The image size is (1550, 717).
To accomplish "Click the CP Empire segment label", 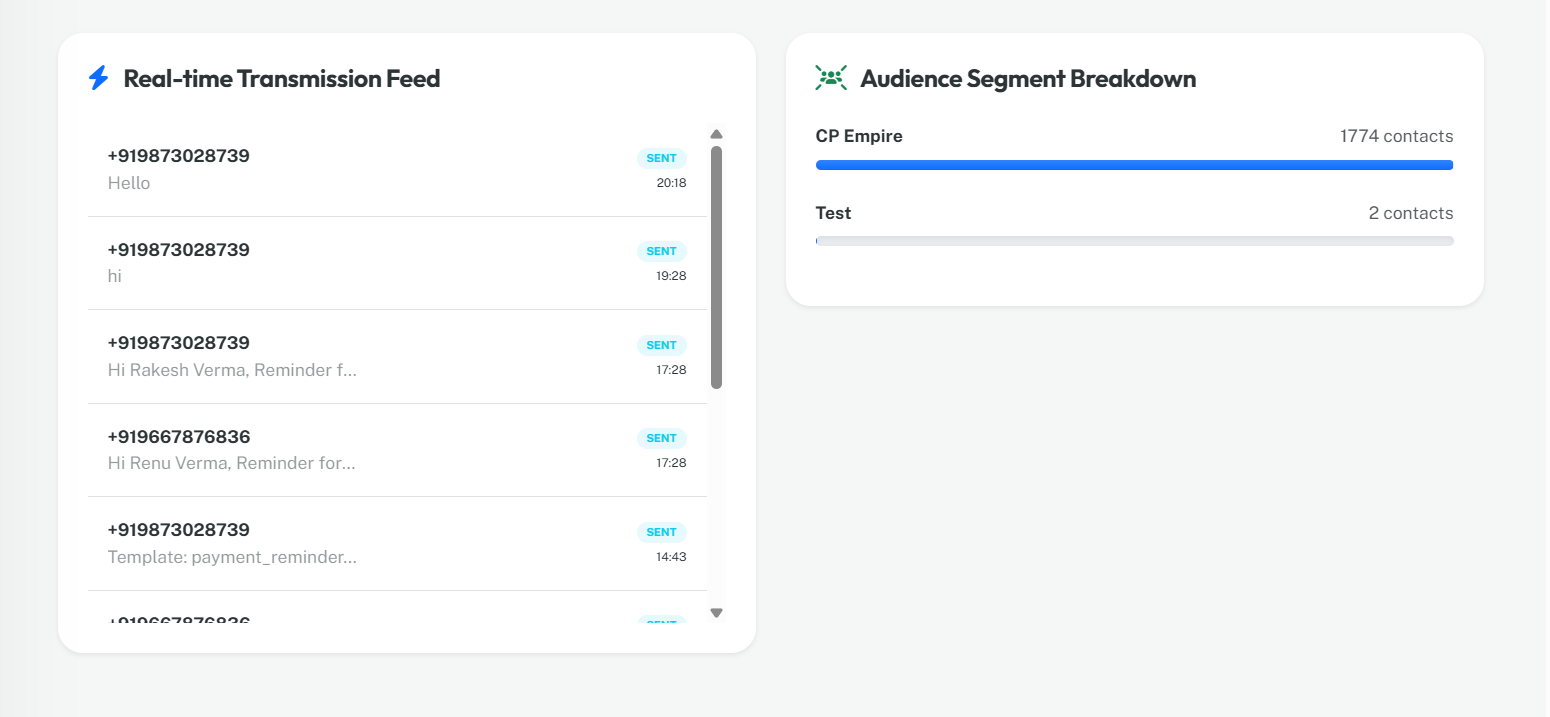I will point(859,136).
